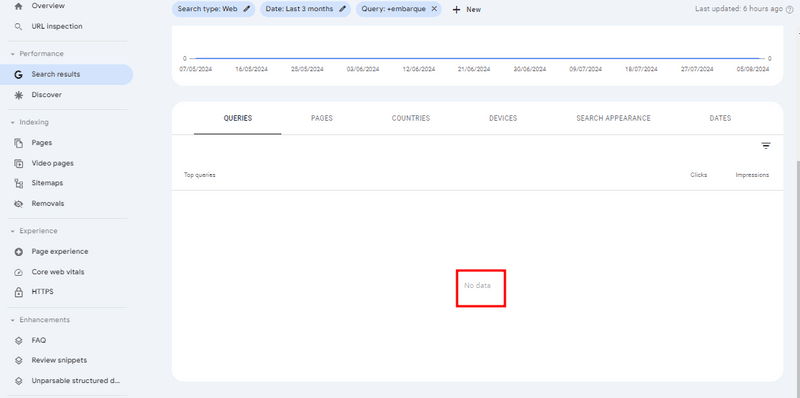Sort by Impressions column header
The width and height of the screenshot is (800, 398).
(x=752, y=175)
